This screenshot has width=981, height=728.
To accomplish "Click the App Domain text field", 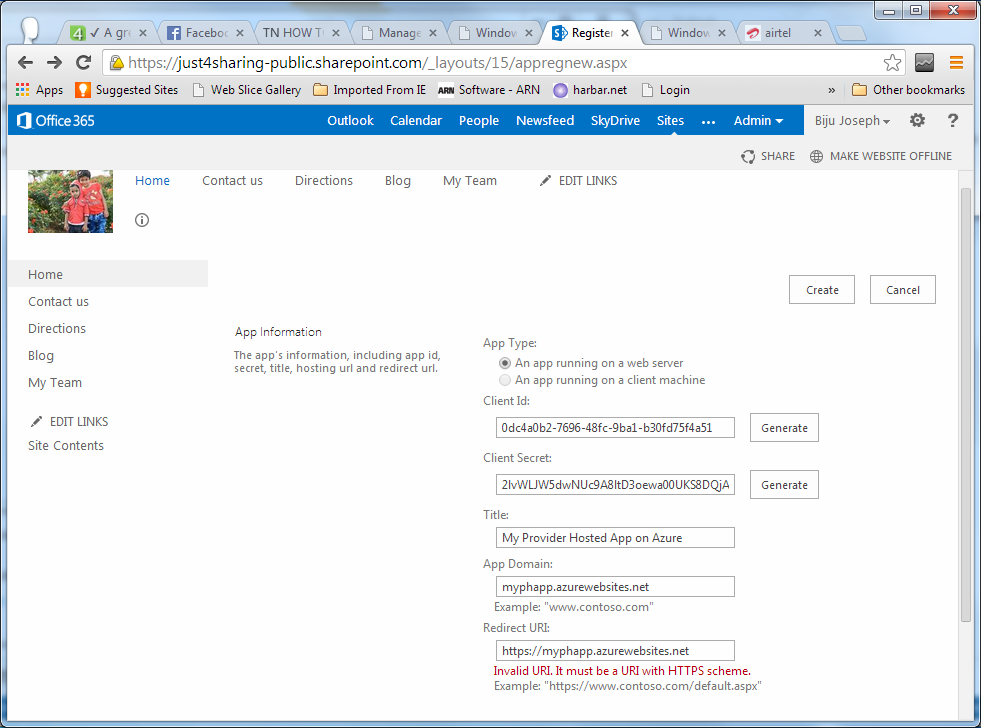I will pos(615,587).
